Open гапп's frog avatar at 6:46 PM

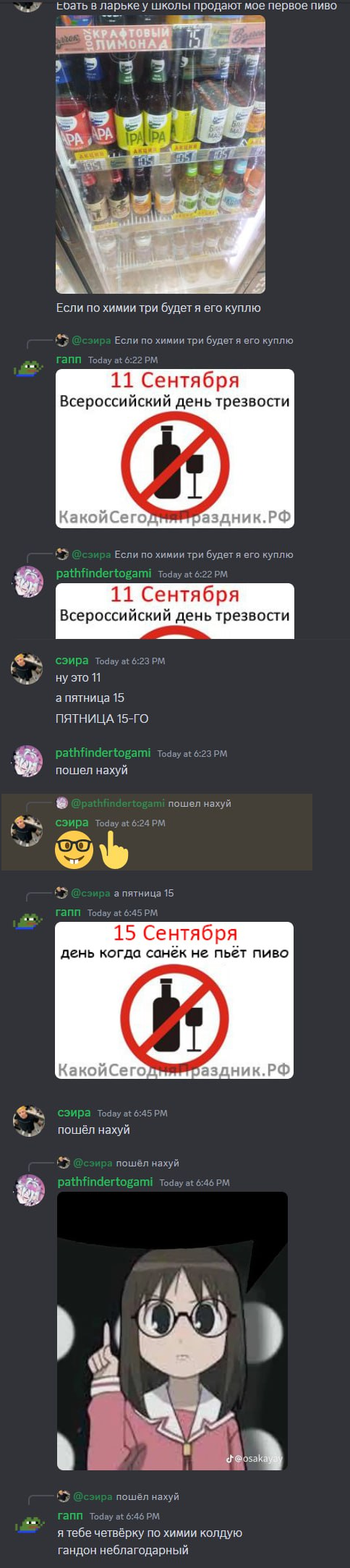click(x=30, y=1525)
